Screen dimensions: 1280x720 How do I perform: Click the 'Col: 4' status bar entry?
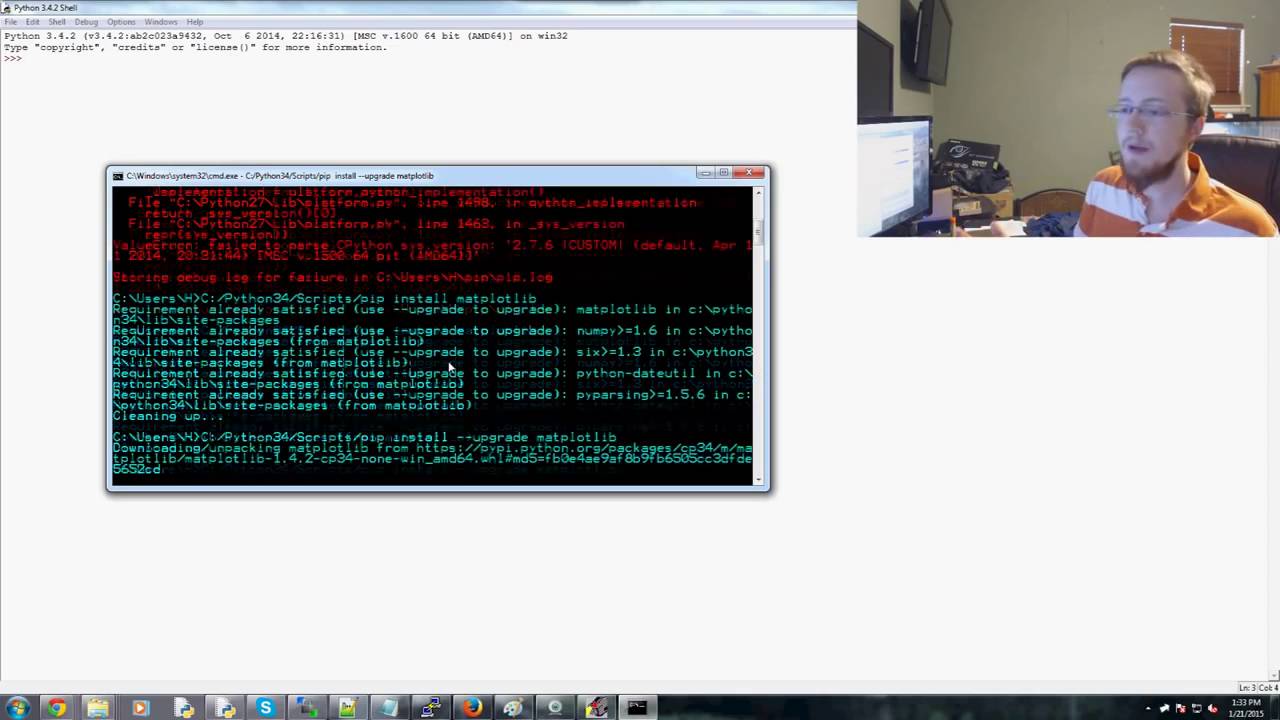[x=1268, y=688]
